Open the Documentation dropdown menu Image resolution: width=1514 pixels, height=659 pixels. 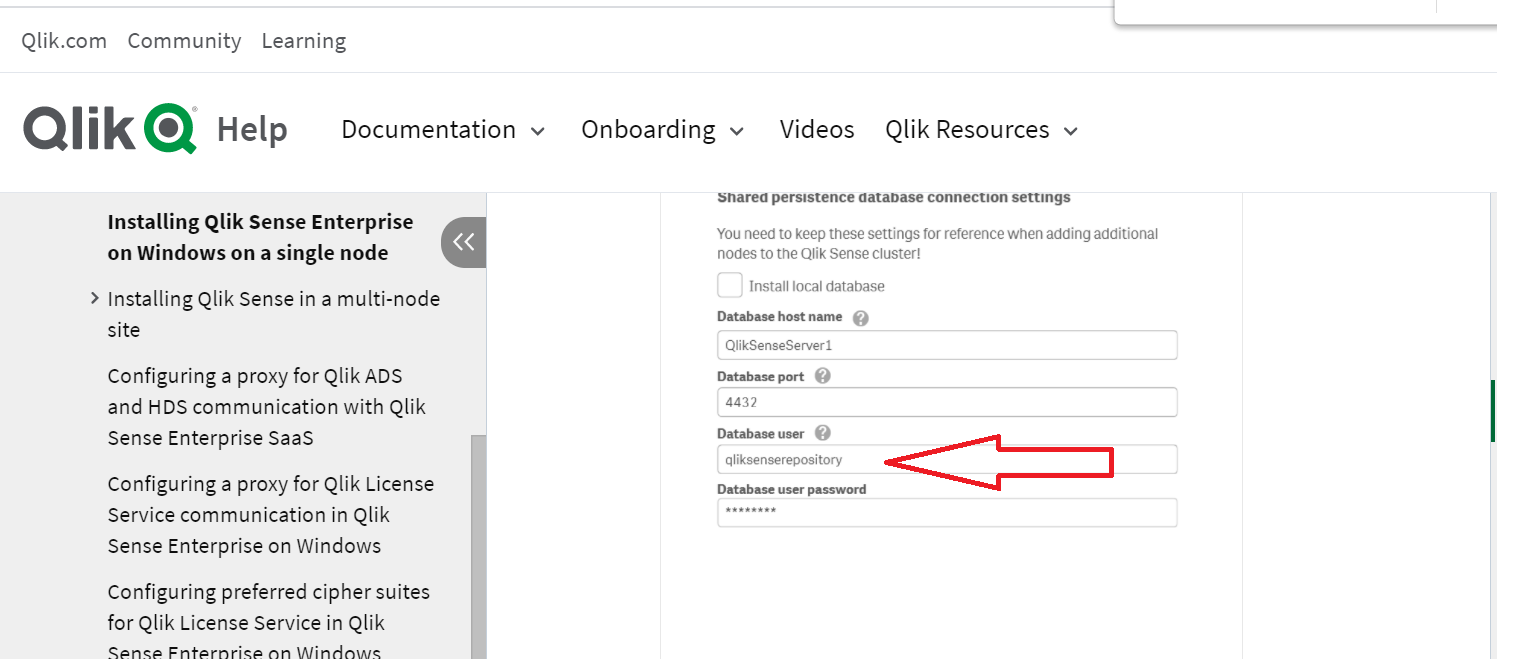click(x=443, y=130)
